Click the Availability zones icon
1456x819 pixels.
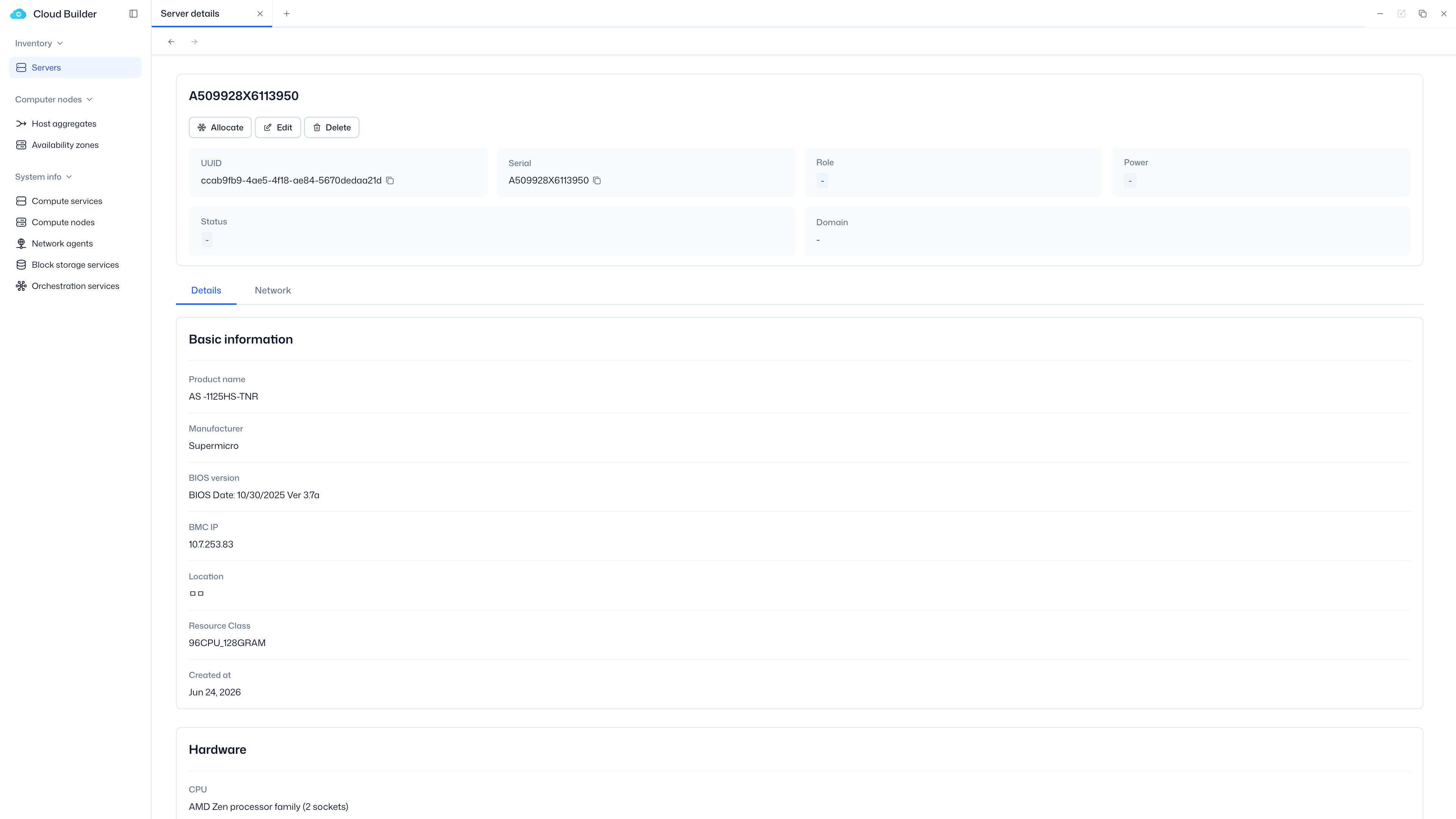21,145
